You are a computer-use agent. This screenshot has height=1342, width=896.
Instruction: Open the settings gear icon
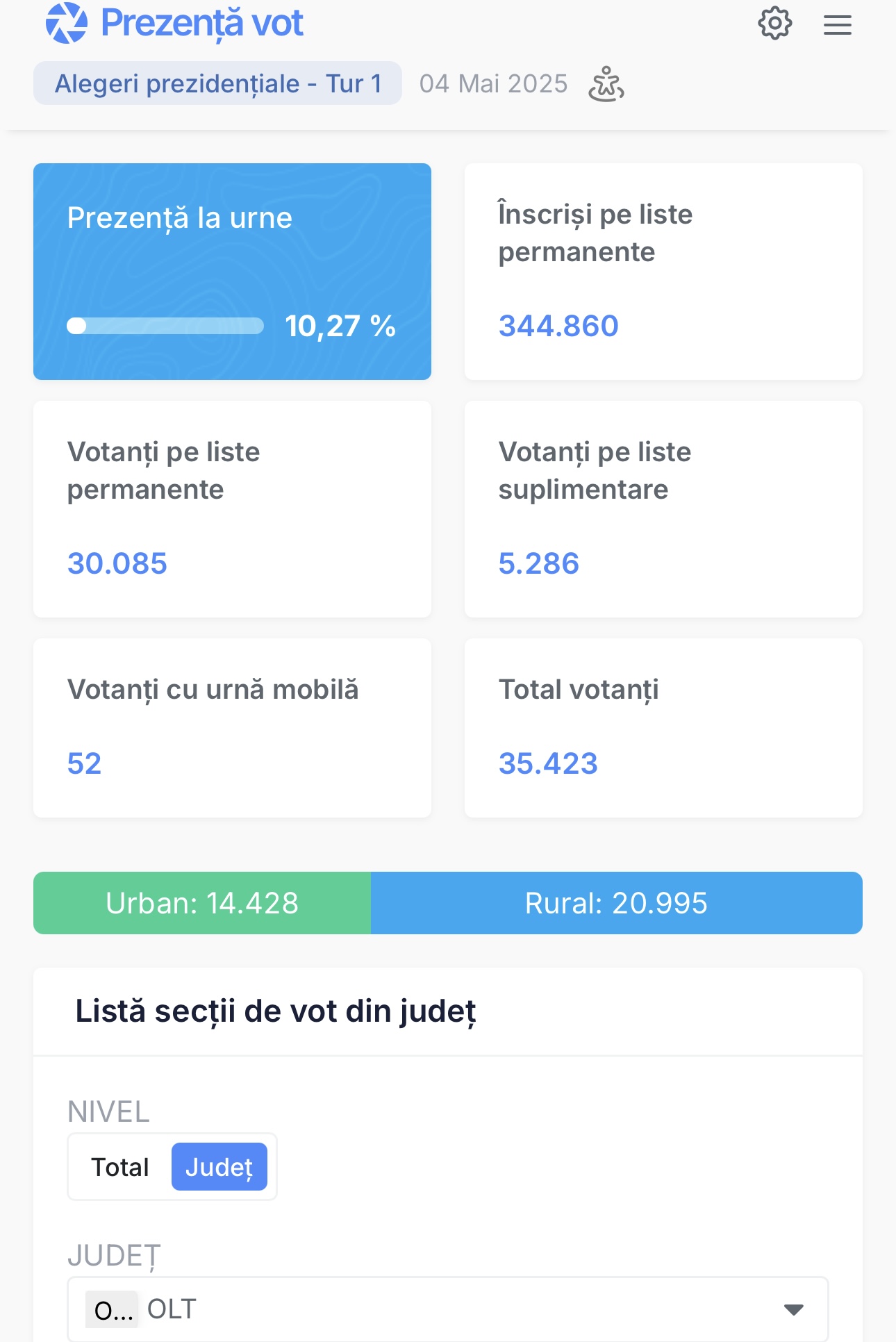775,24
